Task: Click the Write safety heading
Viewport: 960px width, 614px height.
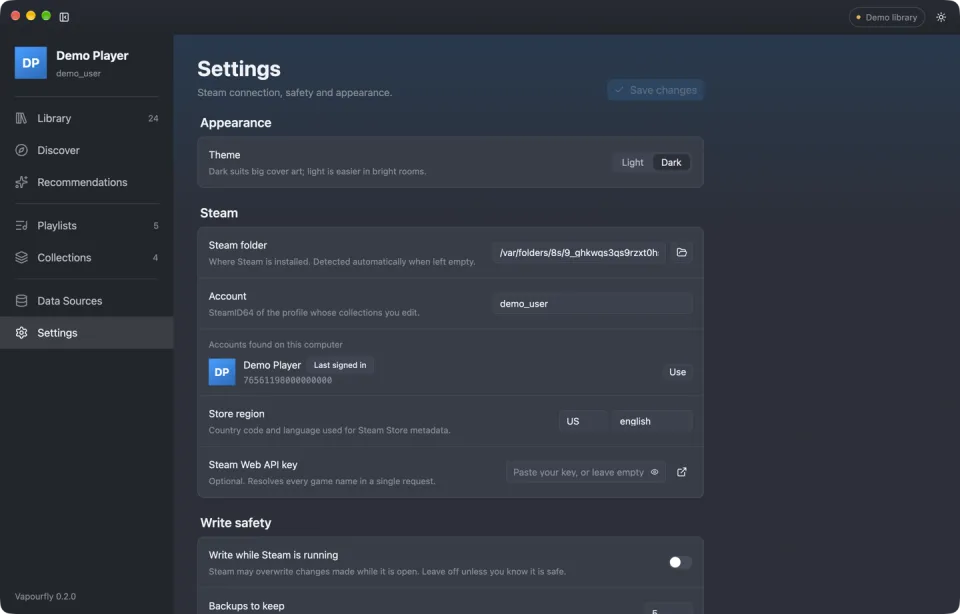Action: coord(236,523)
